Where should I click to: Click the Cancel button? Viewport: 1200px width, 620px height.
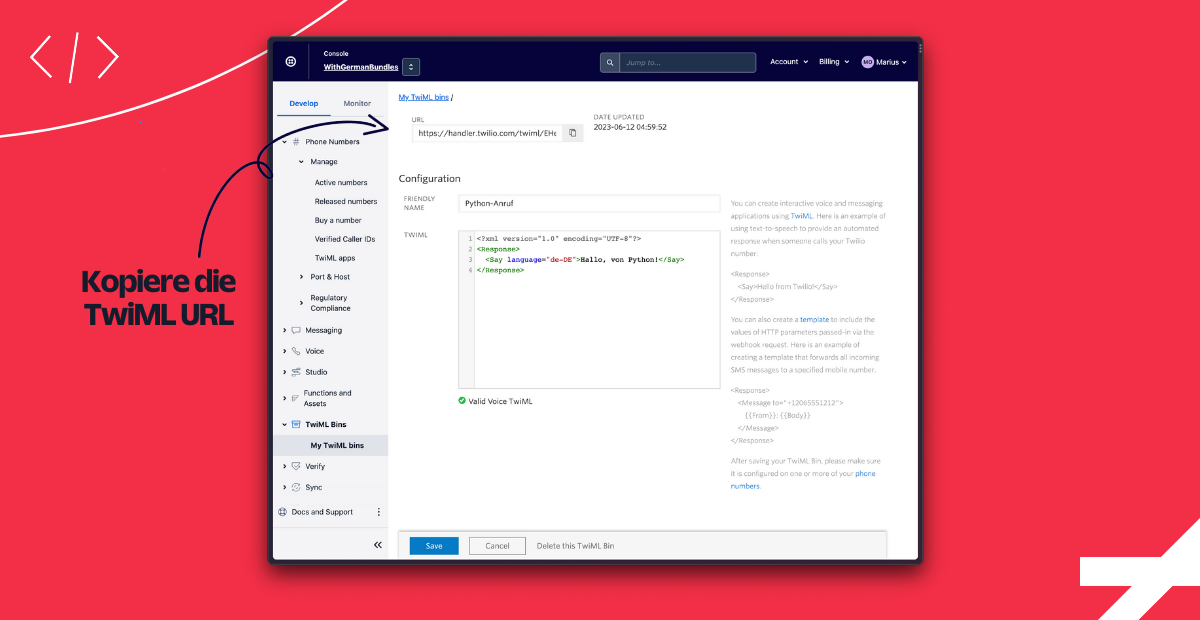click(497, 546)
